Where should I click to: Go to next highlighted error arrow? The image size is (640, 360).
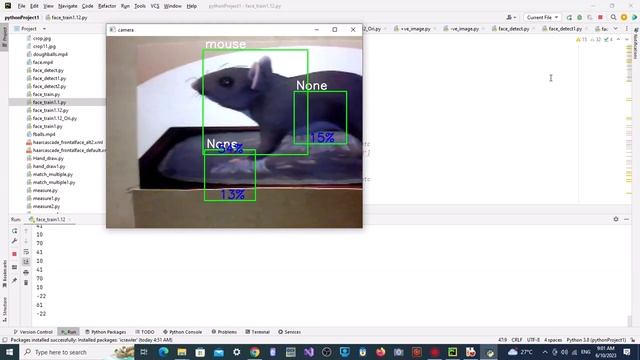tap(627, 40)
